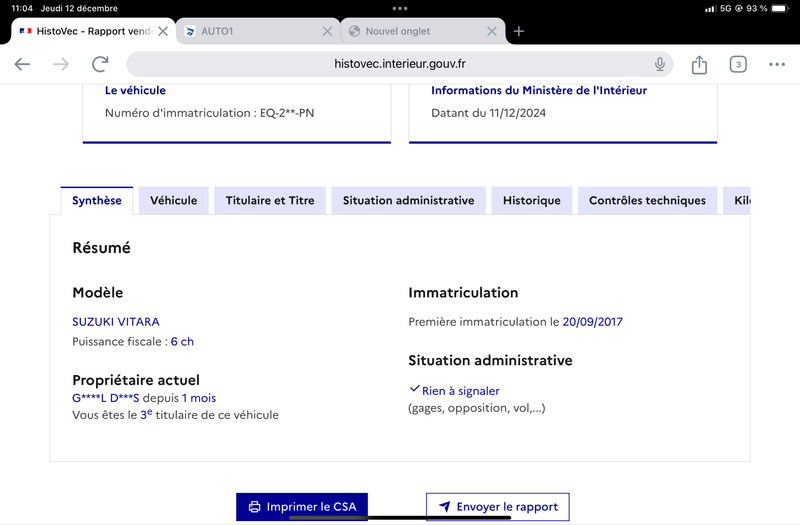Tap the three-dot multitasking indicator at top
800x525 pixels.
pos(399,8)
